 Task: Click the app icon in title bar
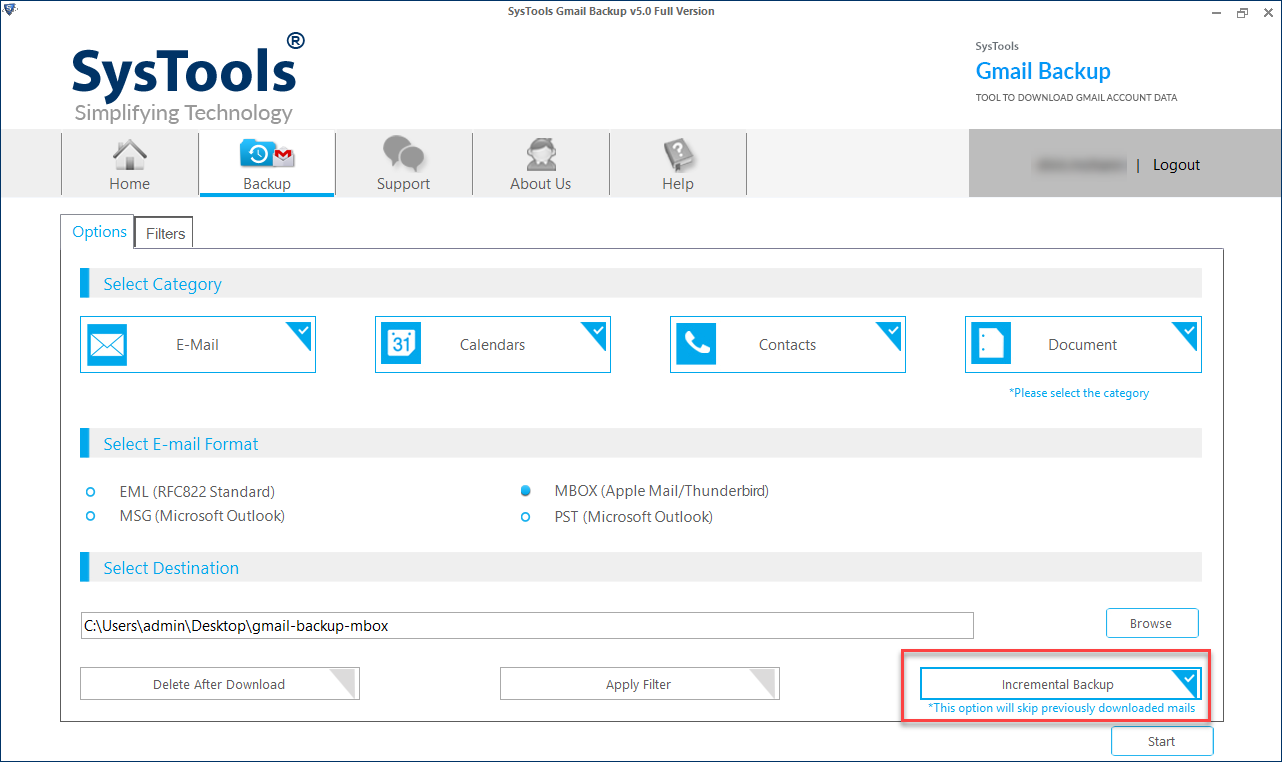[x=10, y=11]
